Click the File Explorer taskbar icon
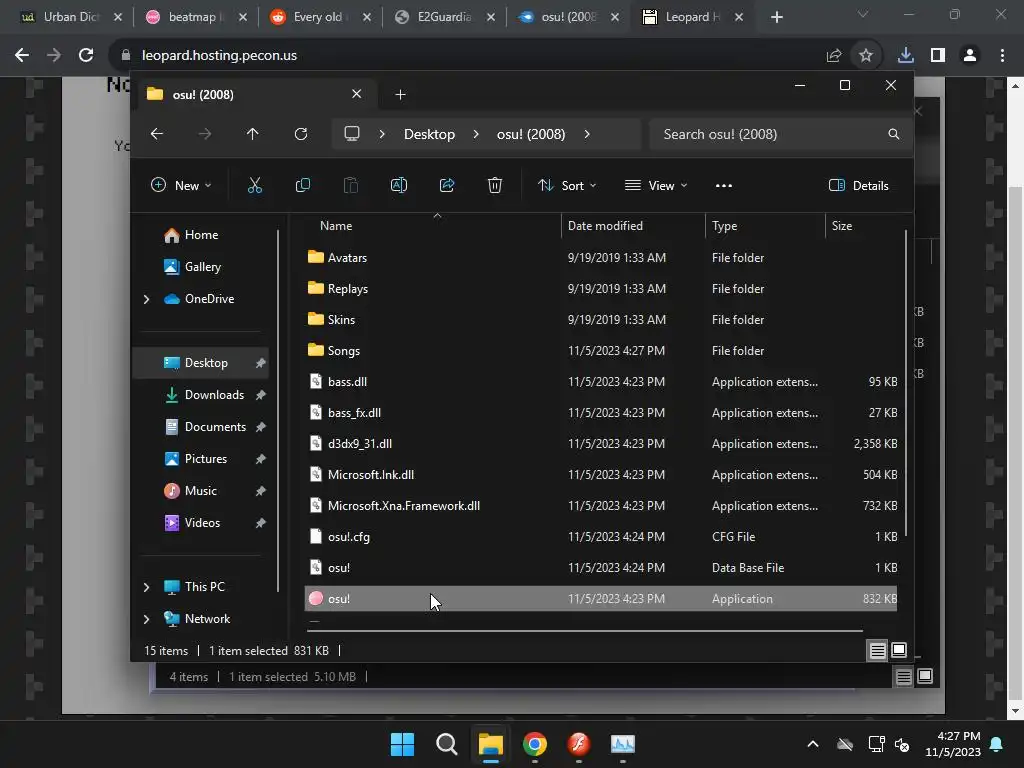Image resolution: width=1024 pixels, height=768 pixels. pos(490,744)
